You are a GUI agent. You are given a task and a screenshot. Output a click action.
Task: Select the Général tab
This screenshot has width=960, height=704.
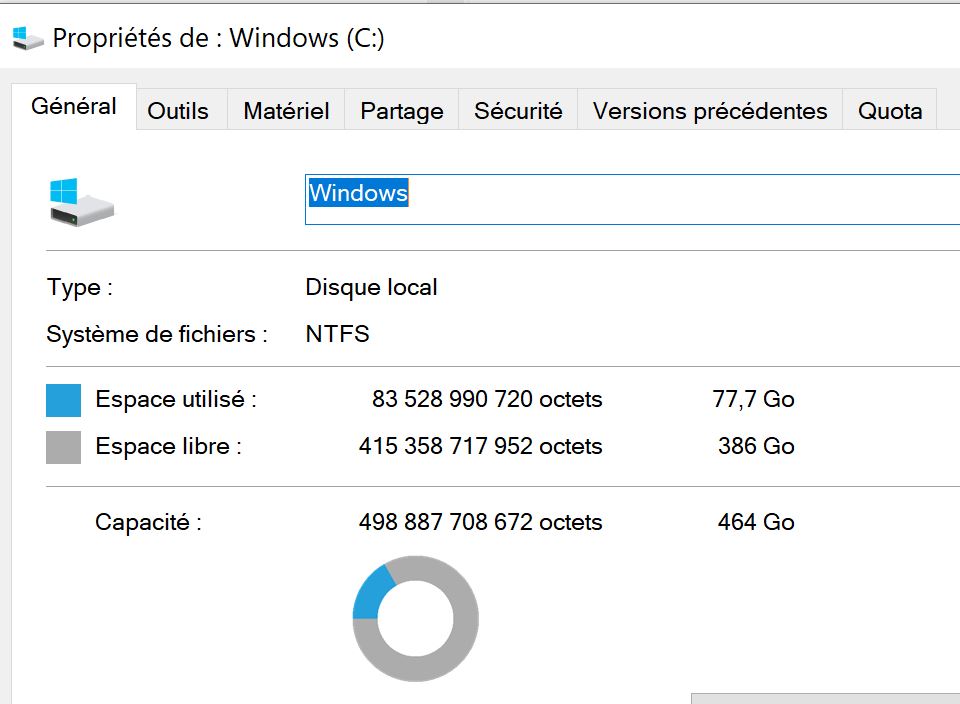(x=74, y=107)
